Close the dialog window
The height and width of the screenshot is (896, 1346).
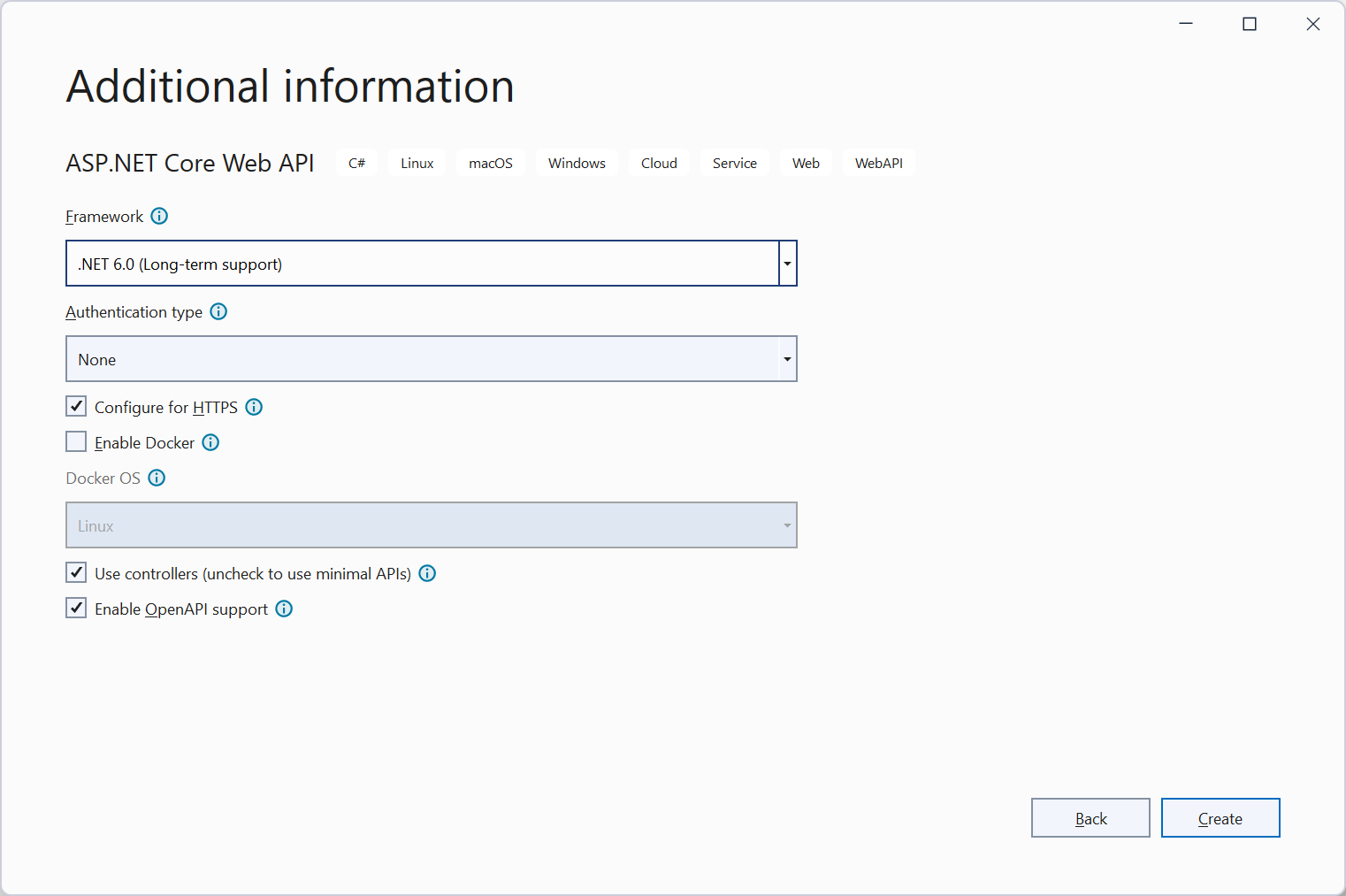pyautogui.click(x=1312, y=24)
